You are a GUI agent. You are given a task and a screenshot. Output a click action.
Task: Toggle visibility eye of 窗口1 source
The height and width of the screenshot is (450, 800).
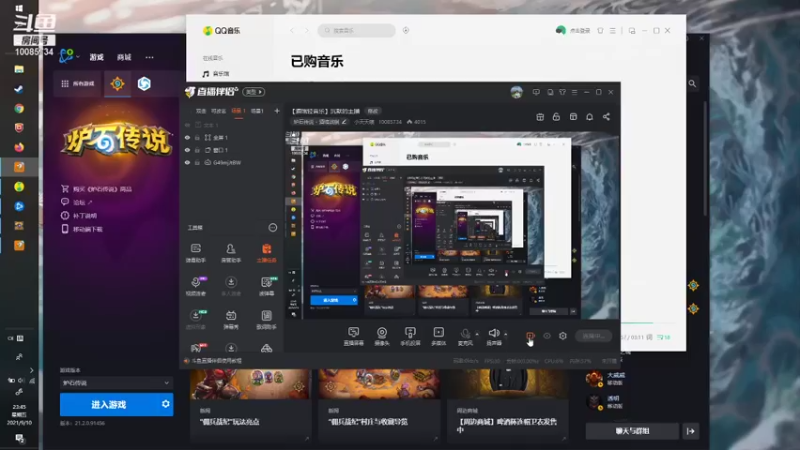(187, 150)
